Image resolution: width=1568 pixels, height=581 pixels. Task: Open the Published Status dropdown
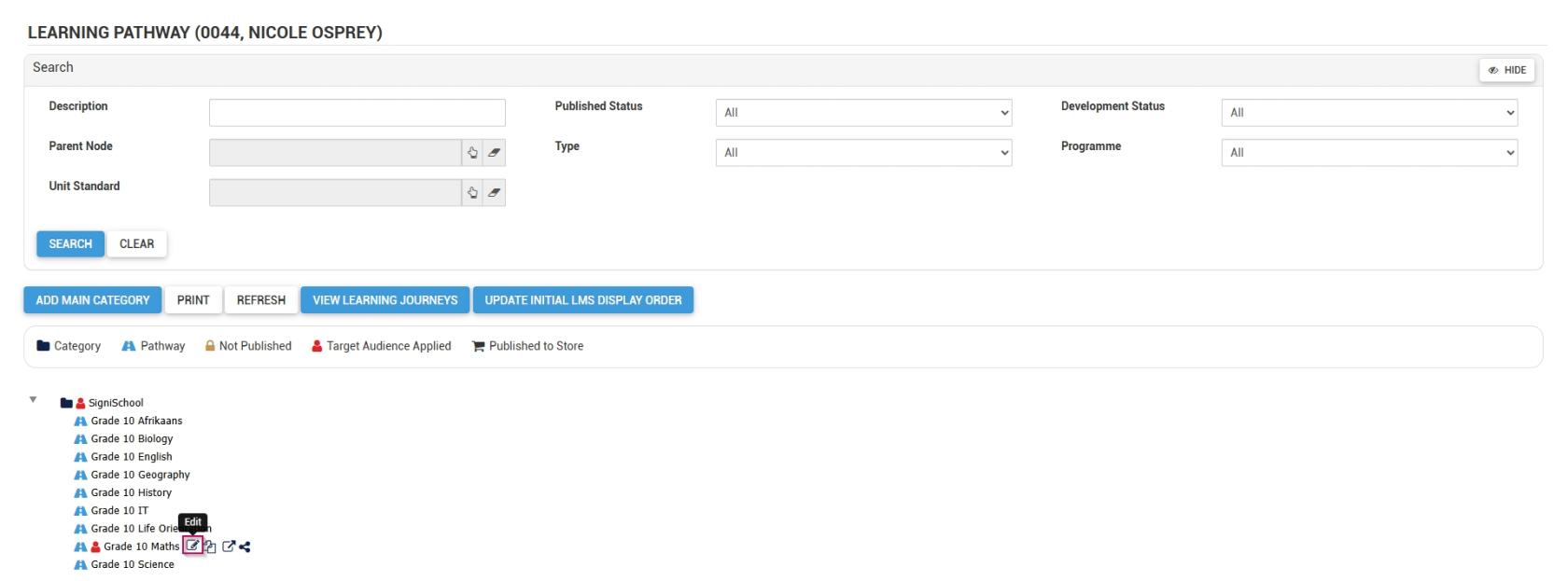(863, 113)
